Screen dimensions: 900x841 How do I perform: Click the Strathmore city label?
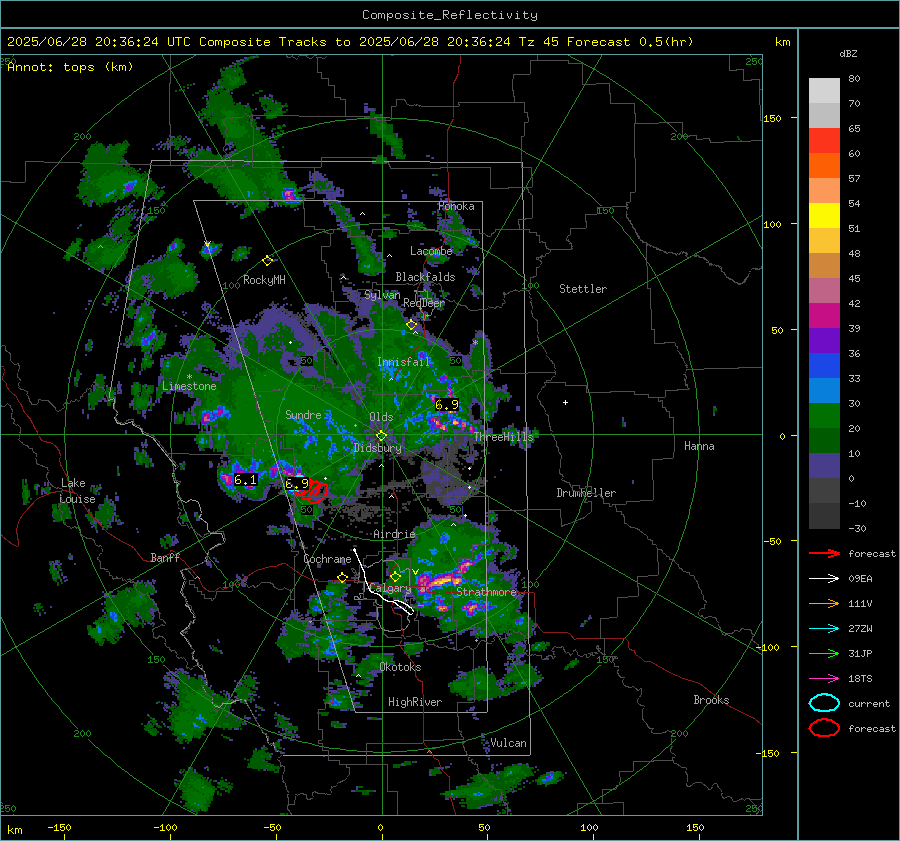(x=487, y=592)
